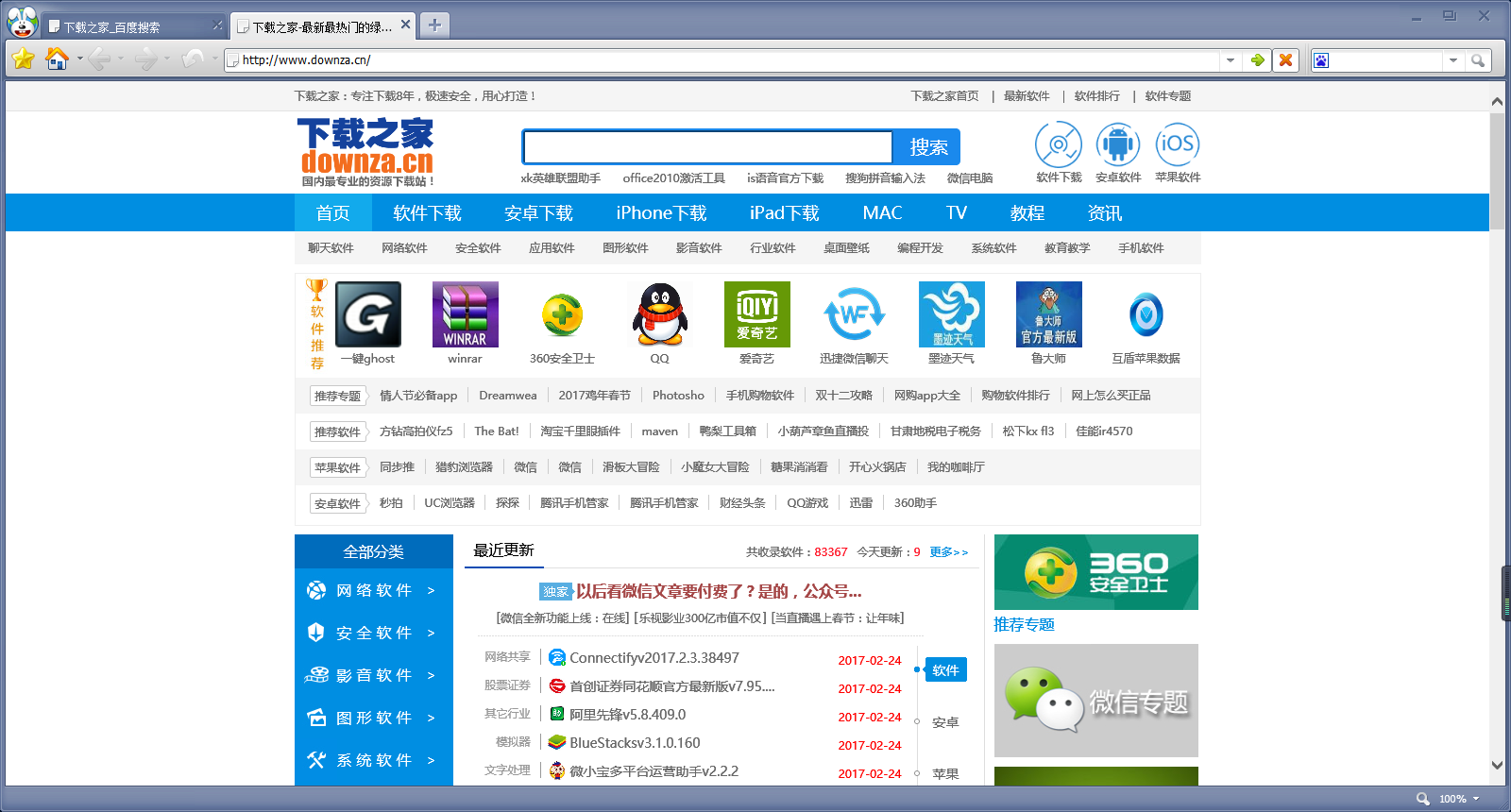The height and width of the screenshot is (812, 1511).
Task: Open the 爱奇艺 app icon
Action: tap(757, 314)
